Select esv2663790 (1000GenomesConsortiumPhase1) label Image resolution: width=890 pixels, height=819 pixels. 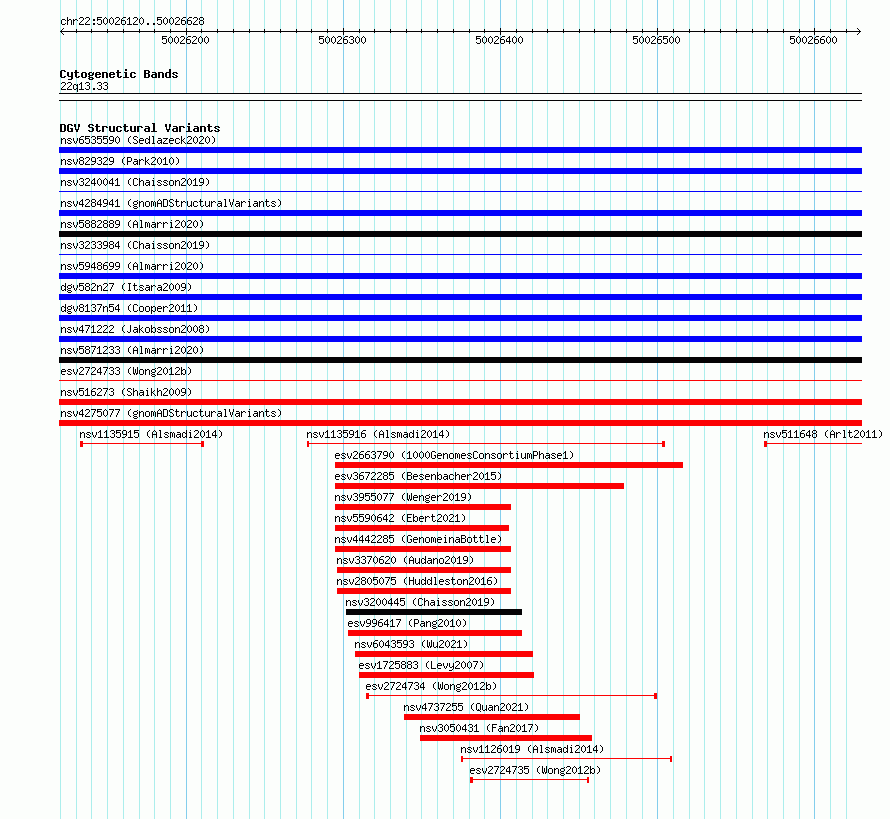pos(454,455)
